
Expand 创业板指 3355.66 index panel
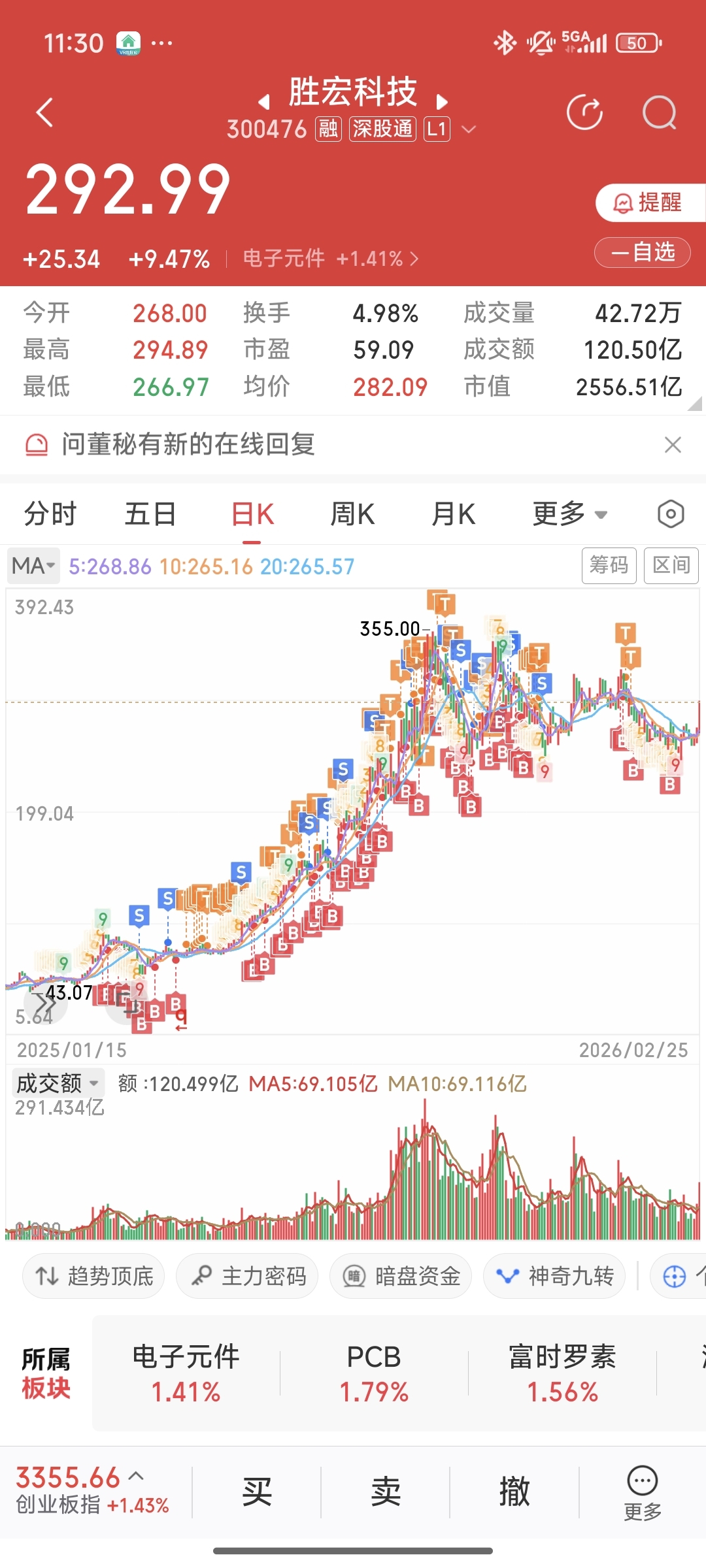pos(93,1491)
